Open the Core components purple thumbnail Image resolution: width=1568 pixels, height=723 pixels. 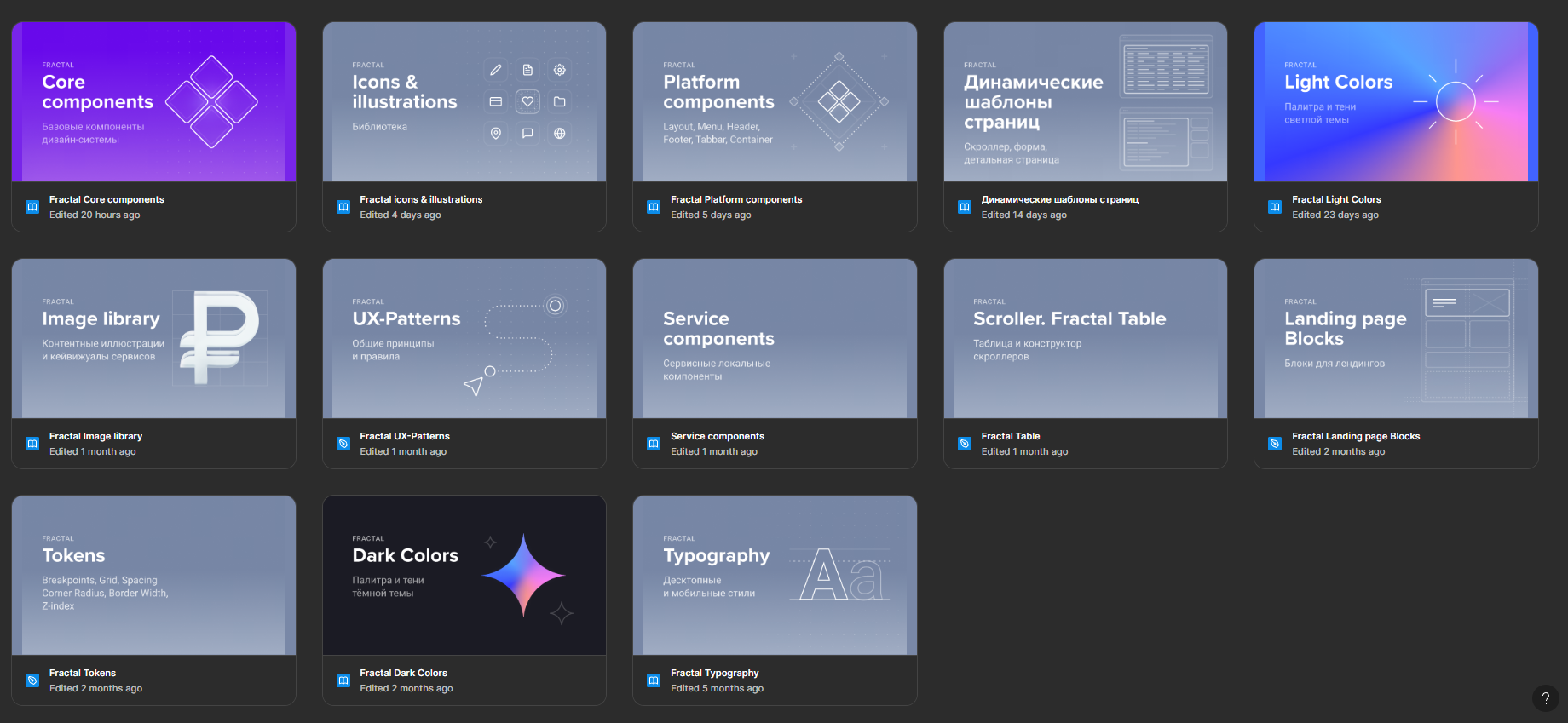coord(153,102)
